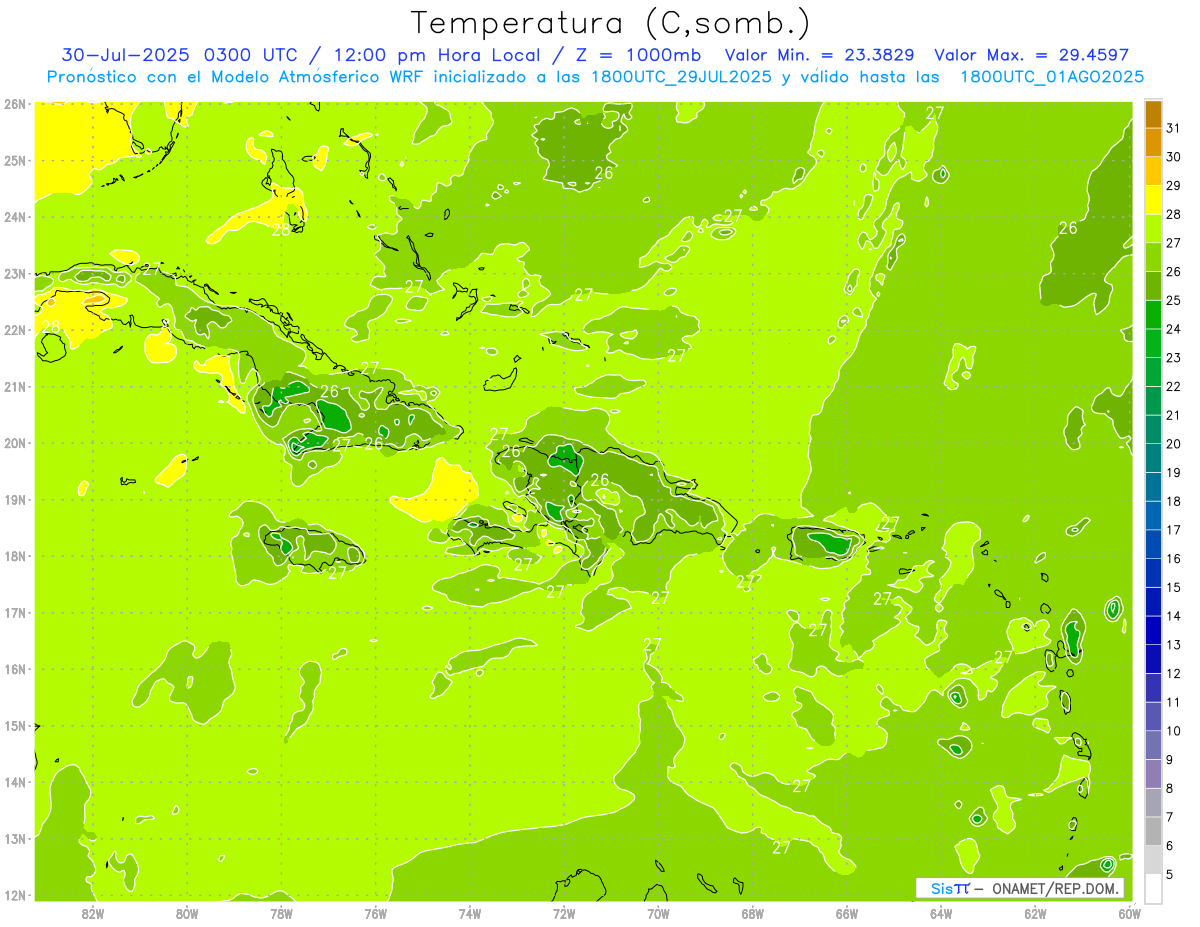This screenshot has height=927, width=1200.
Task: Click color scale label "31"
Action: point(1174,128)
